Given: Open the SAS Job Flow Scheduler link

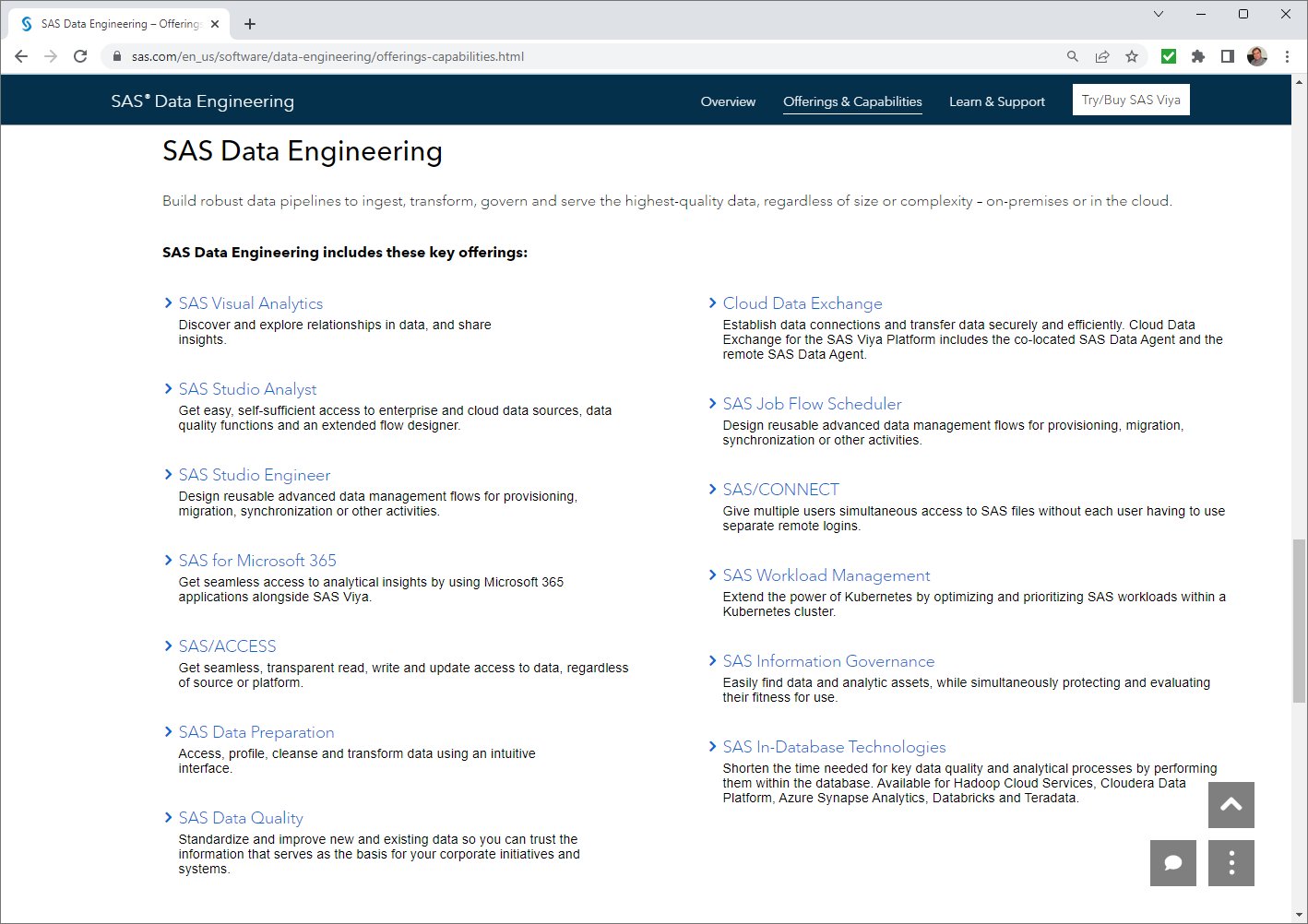Looking at the screenshot, I should pyautogui.click(x=812, y=404).
